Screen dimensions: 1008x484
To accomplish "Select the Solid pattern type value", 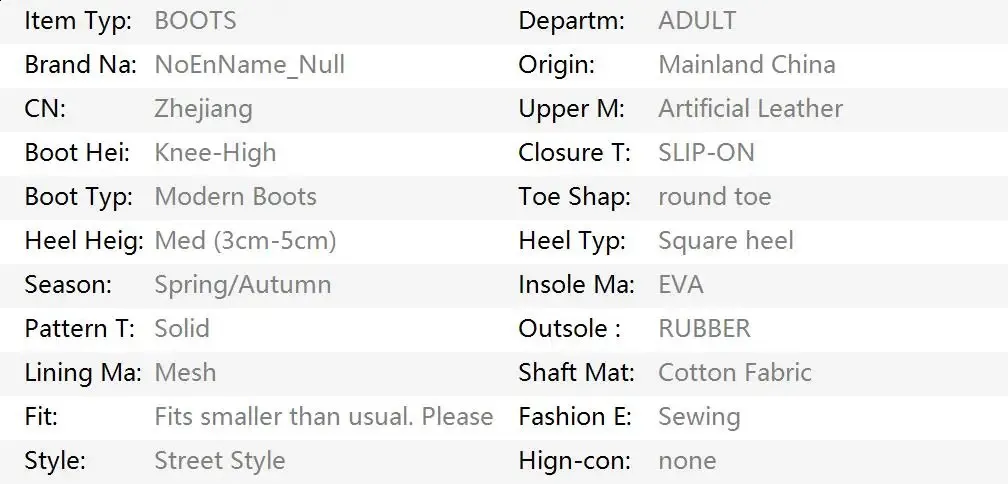I will pos(182,328).
